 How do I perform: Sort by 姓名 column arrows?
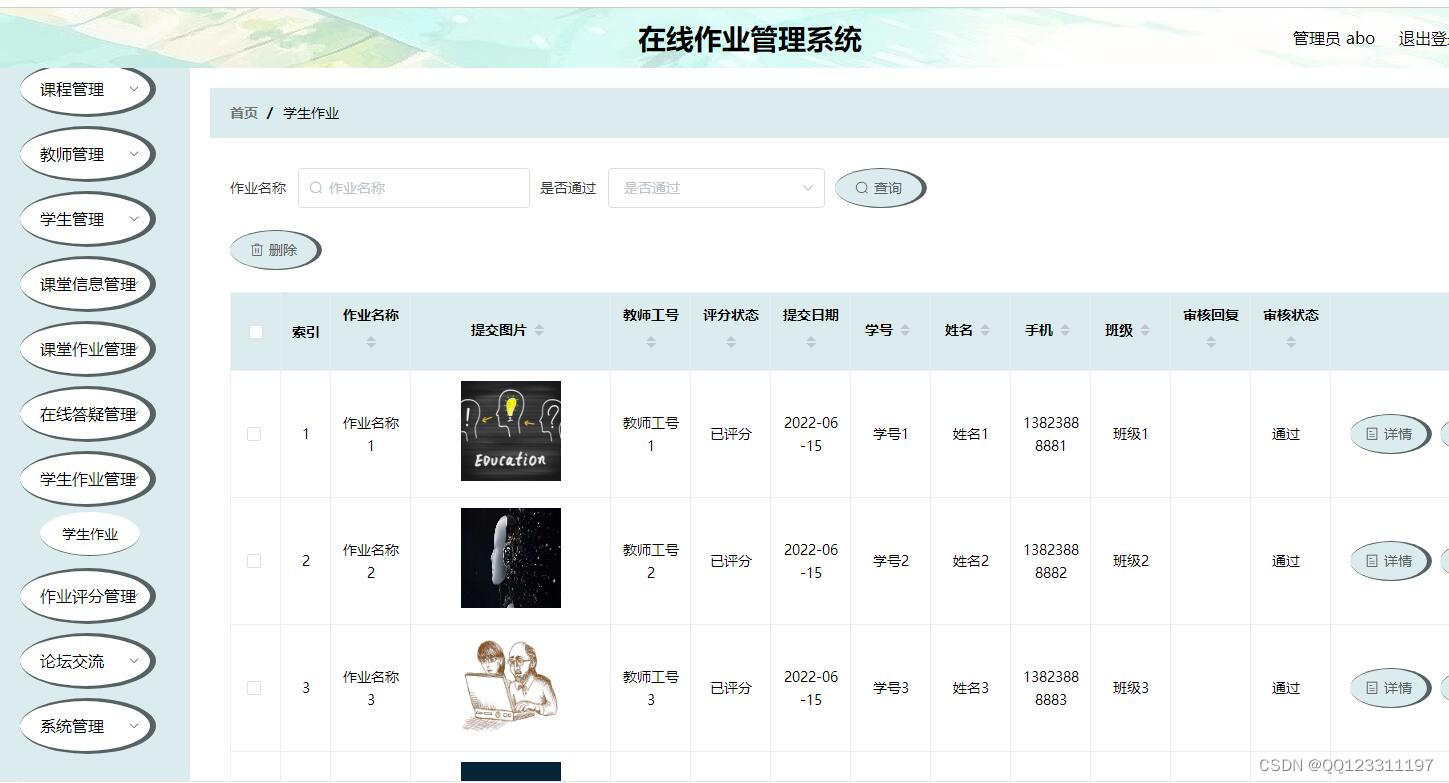pyautogui.click(x=985, y=330)
